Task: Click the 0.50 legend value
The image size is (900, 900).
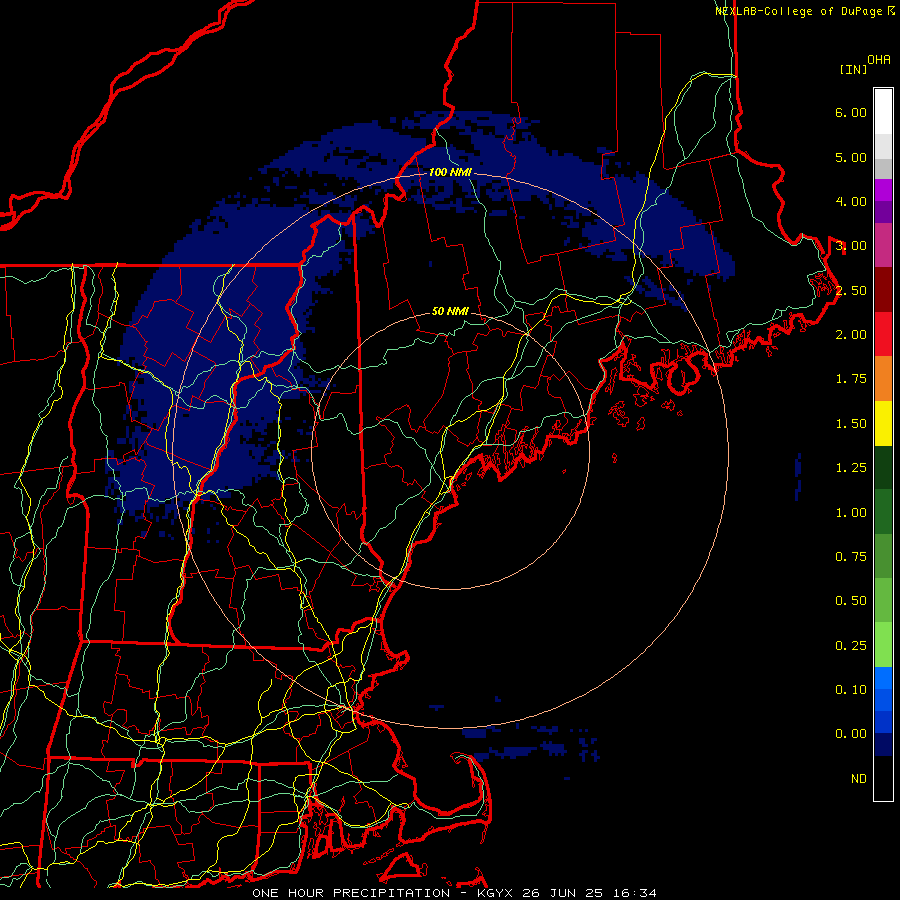Action: click(x=851, y=601)
